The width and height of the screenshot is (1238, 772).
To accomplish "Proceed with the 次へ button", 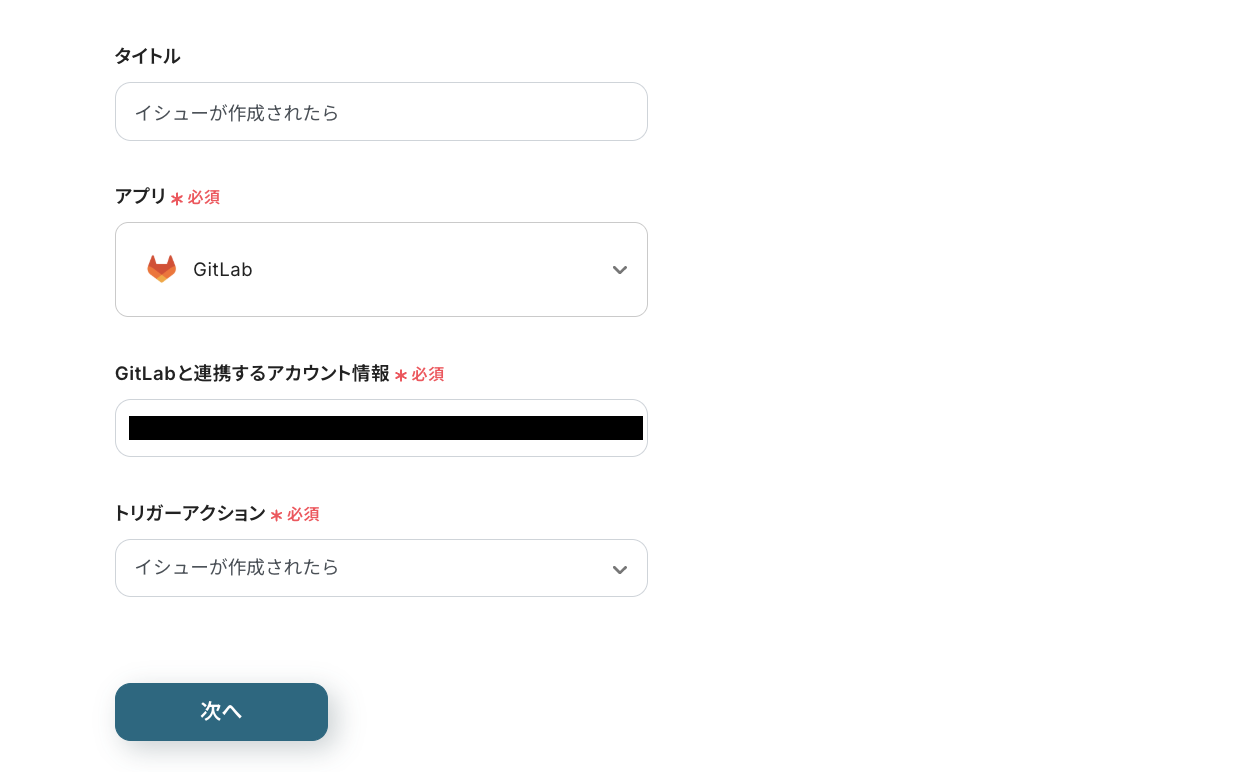I will 221,712.
